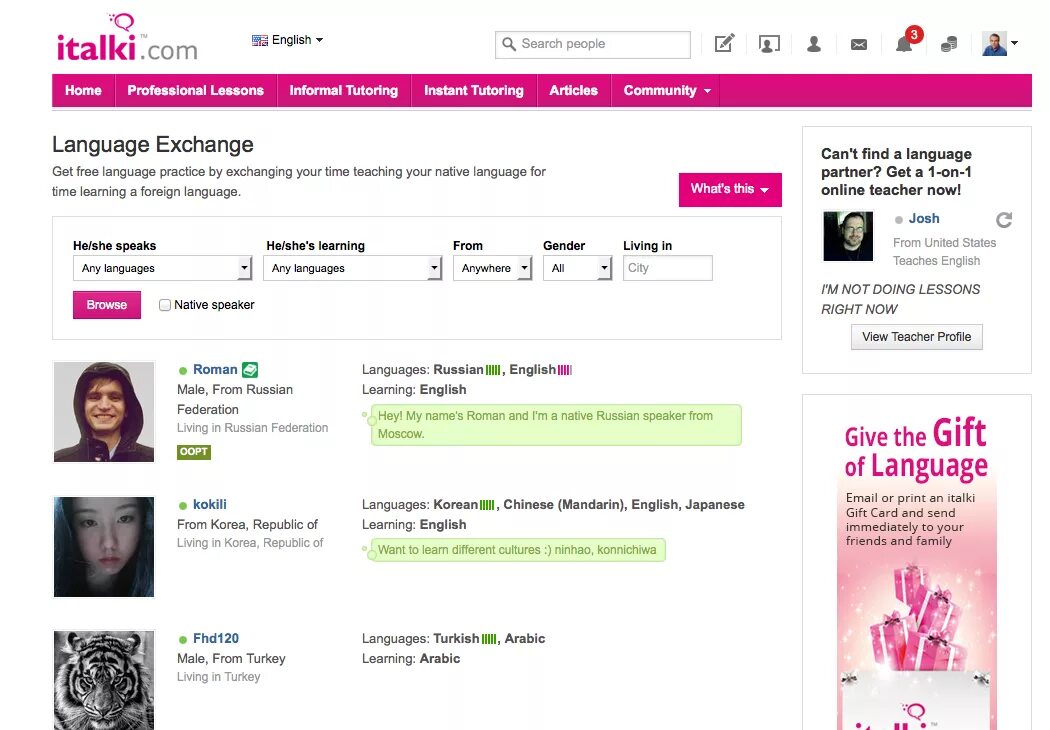This screenshot has width=1050, height=730.
Task: Click 'Teaches English' under Josh
Action: point(936,261)
